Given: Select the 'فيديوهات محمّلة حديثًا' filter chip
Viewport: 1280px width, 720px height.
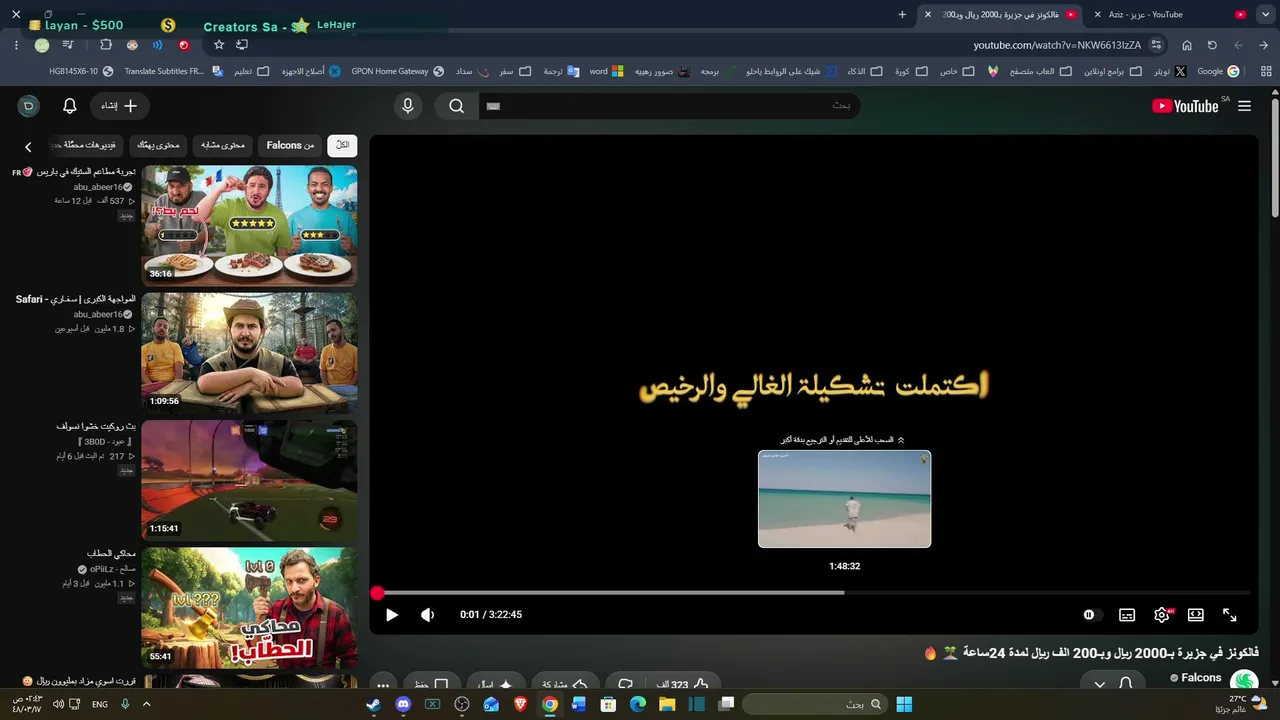Looking at the screenshot, I should 88,145.
